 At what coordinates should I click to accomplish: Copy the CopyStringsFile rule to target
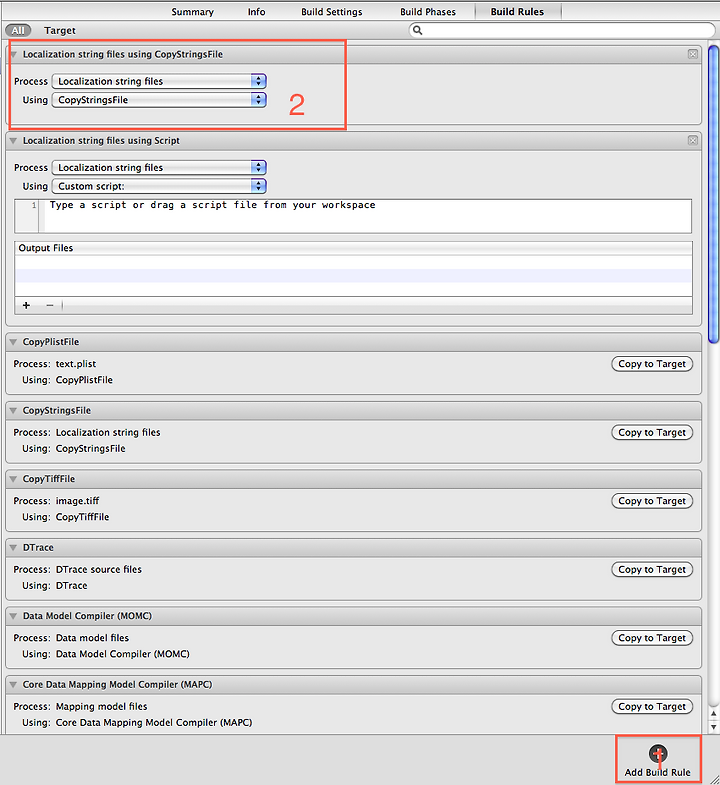652,433
